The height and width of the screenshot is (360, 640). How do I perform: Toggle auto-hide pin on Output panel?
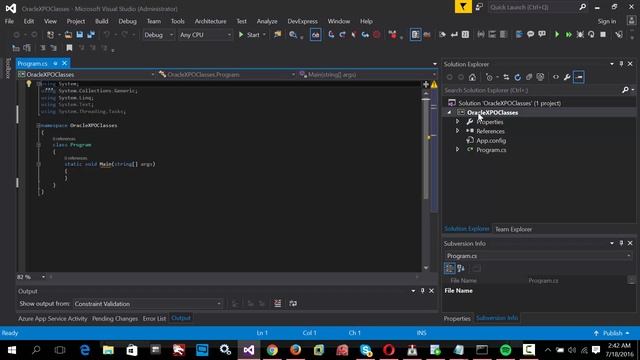[x=422, y=291]
